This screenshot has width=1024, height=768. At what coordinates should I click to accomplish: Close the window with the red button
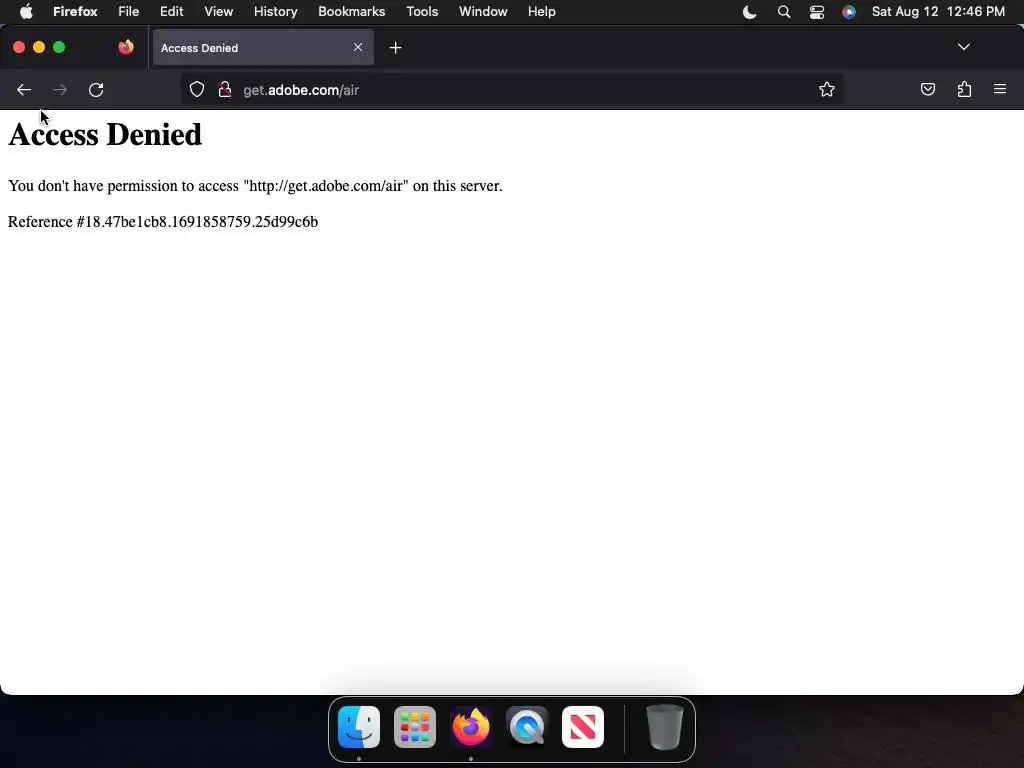(19, 47)
